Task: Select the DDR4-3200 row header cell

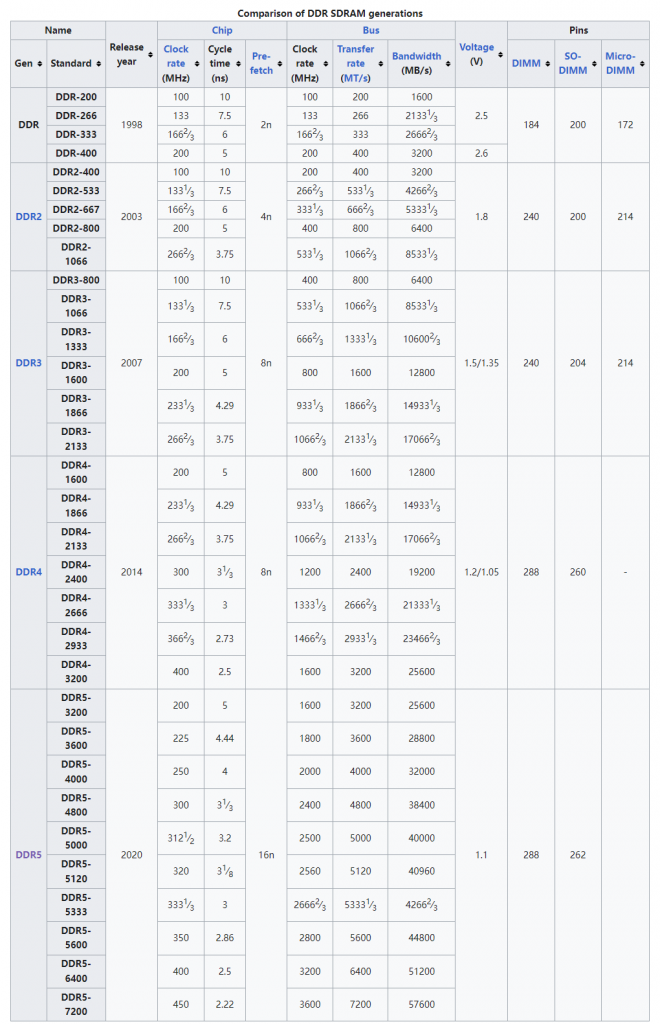Action: 76,671
